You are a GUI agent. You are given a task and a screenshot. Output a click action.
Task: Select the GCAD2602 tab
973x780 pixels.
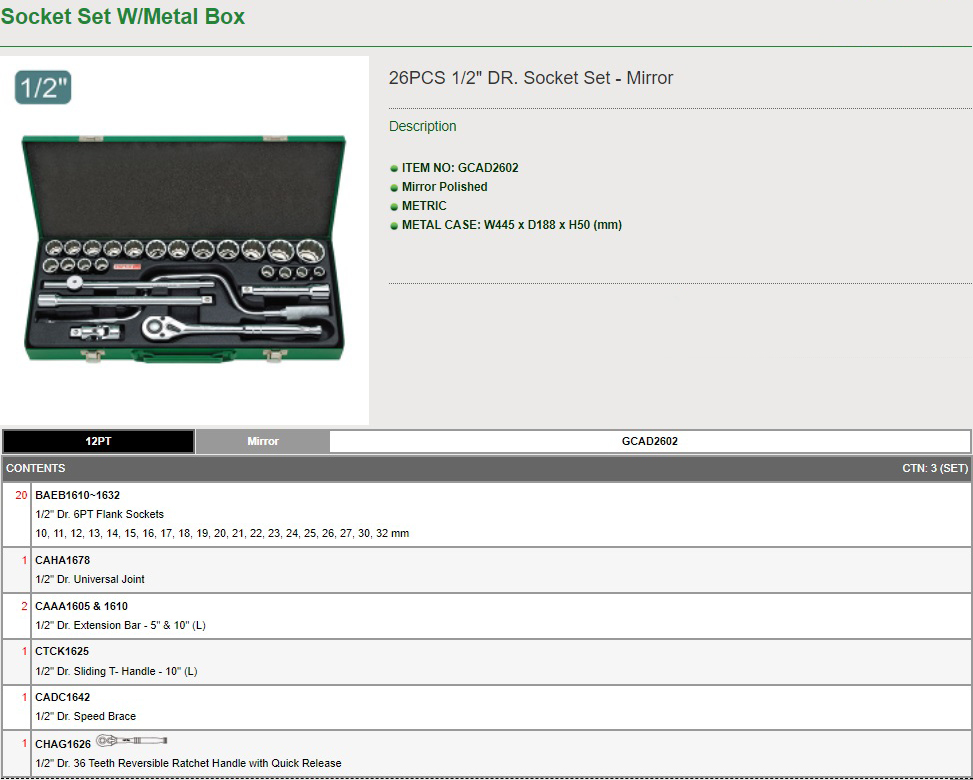[x=650, y=441]
